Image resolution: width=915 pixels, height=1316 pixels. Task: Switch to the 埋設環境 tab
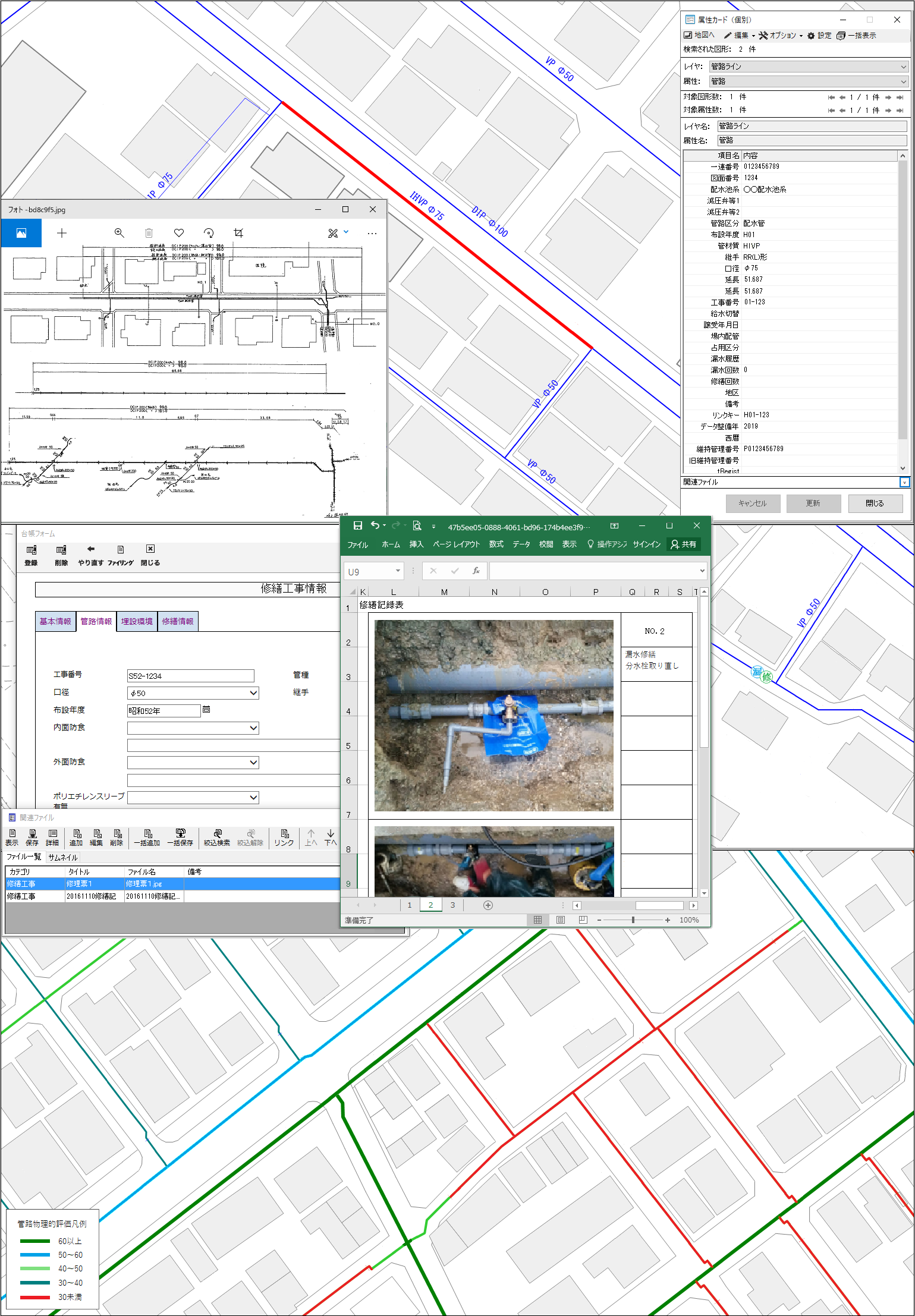pyautogui.click(x=137, y=621)
